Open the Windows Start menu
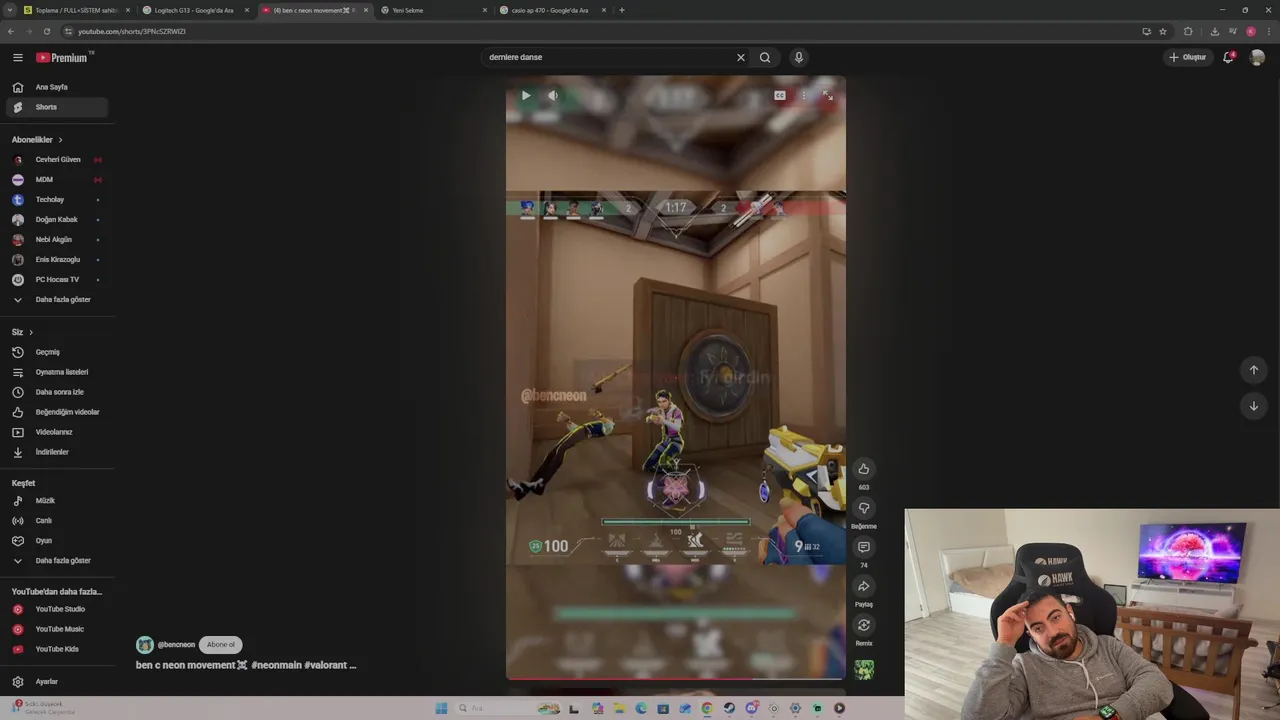1280x720 pixels. pos(441,708)
